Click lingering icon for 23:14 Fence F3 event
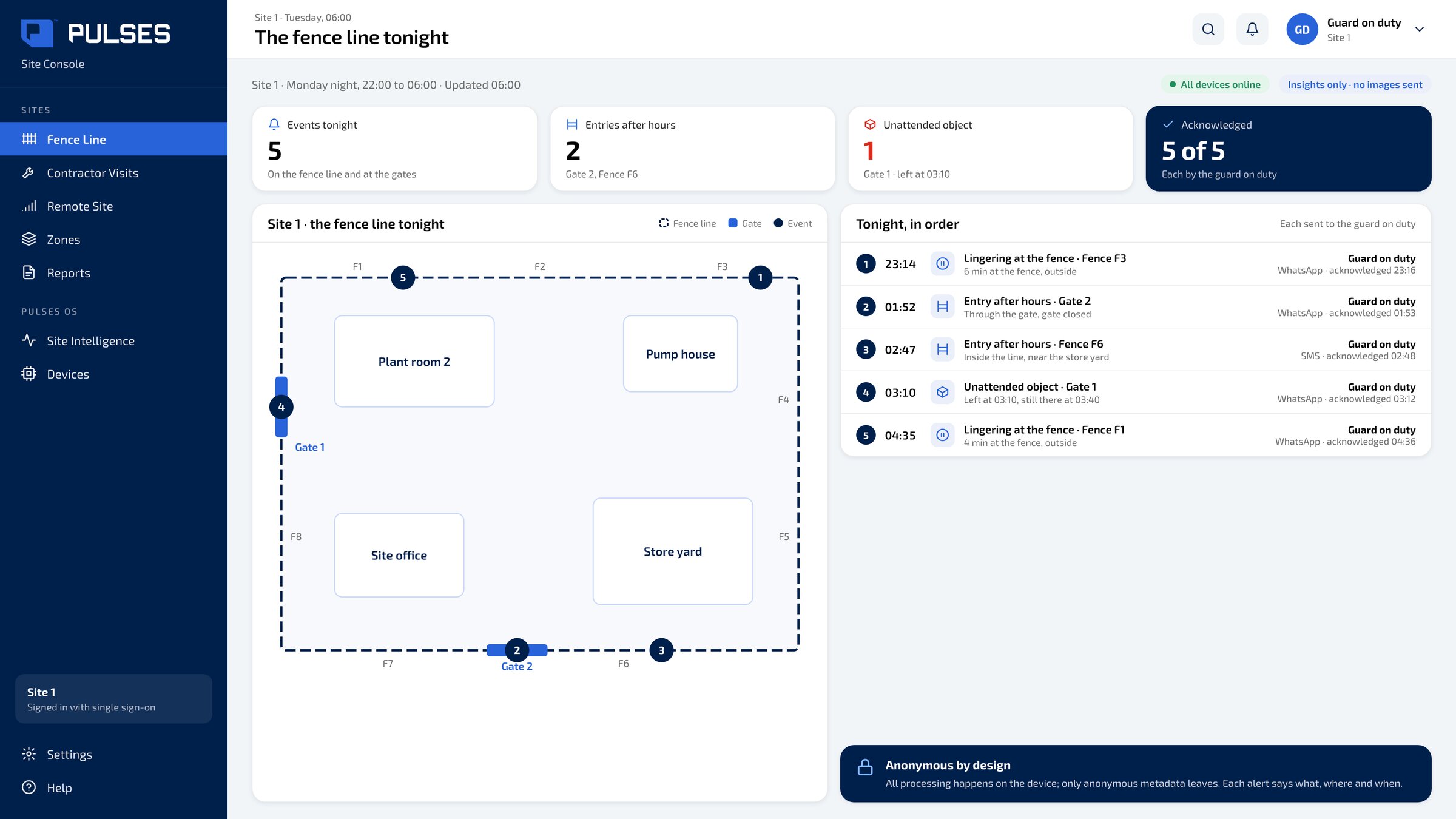 click(x=942, y=264)
